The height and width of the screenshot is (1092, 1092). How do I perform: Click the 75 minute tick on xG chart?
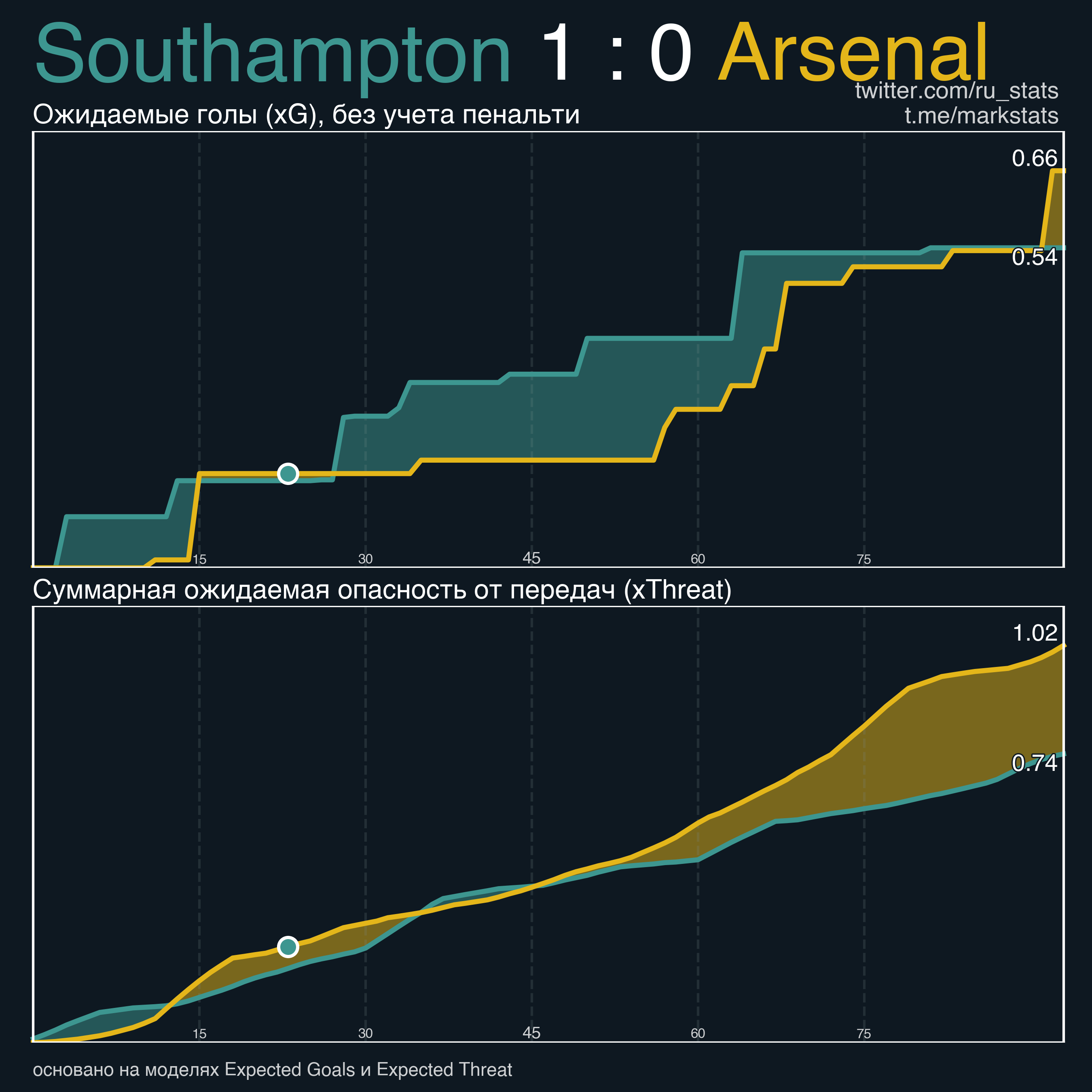(x=863, y=560)
